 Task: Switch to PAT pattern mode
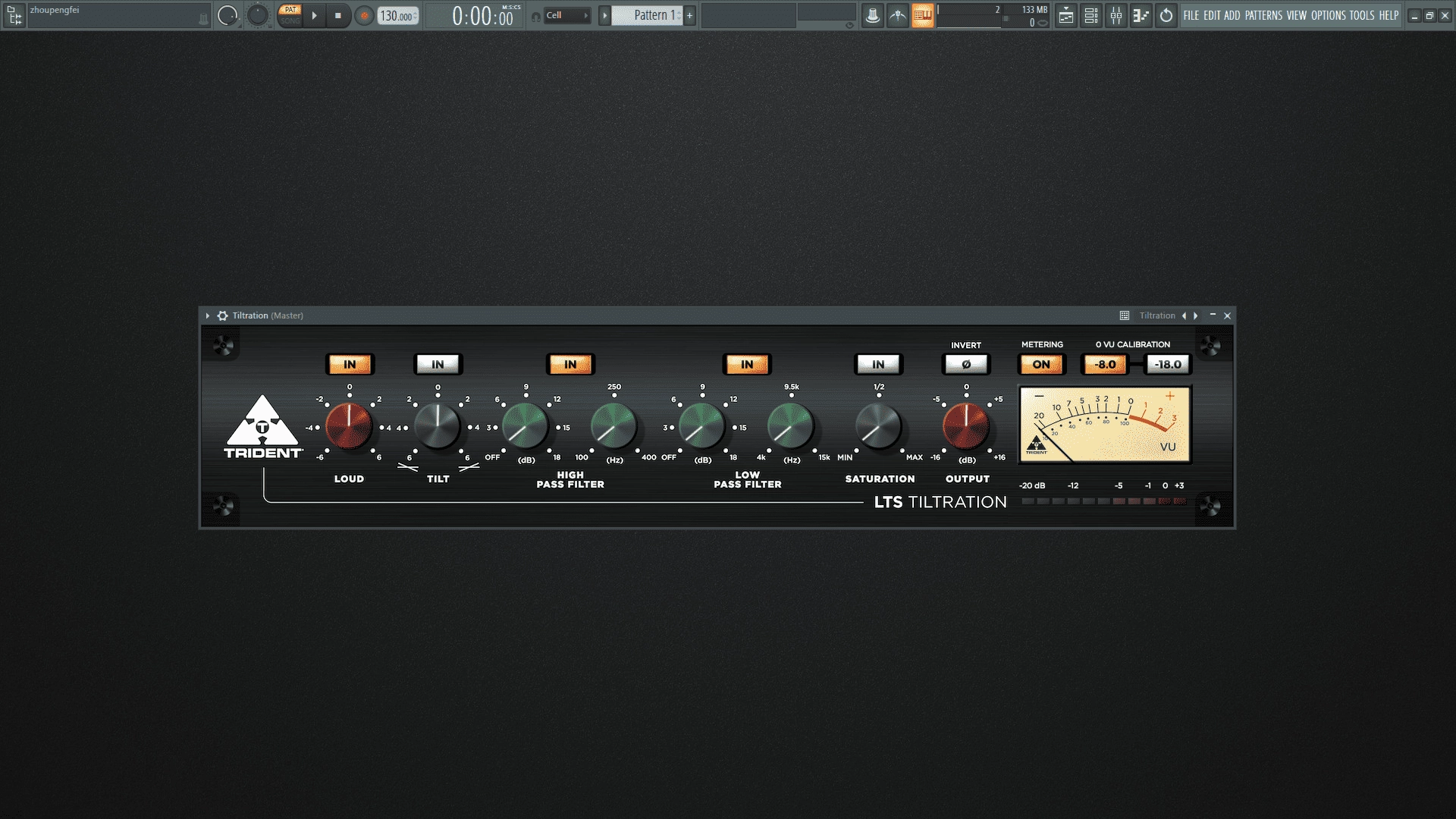(290, 10)
